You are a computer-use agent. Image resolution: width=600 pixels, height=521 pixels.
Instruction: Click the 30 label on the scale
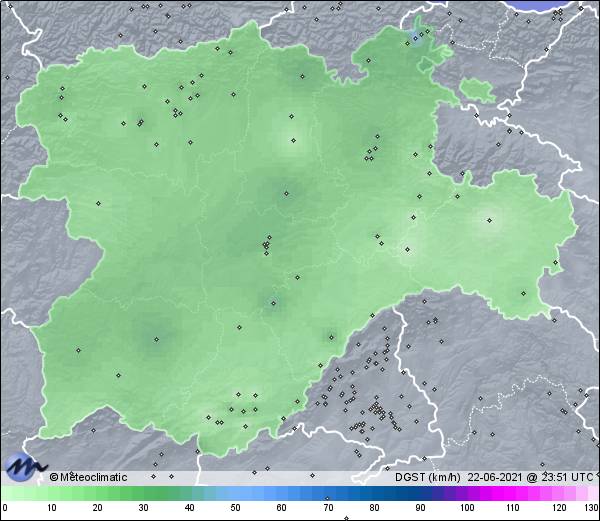click(143, 508)
